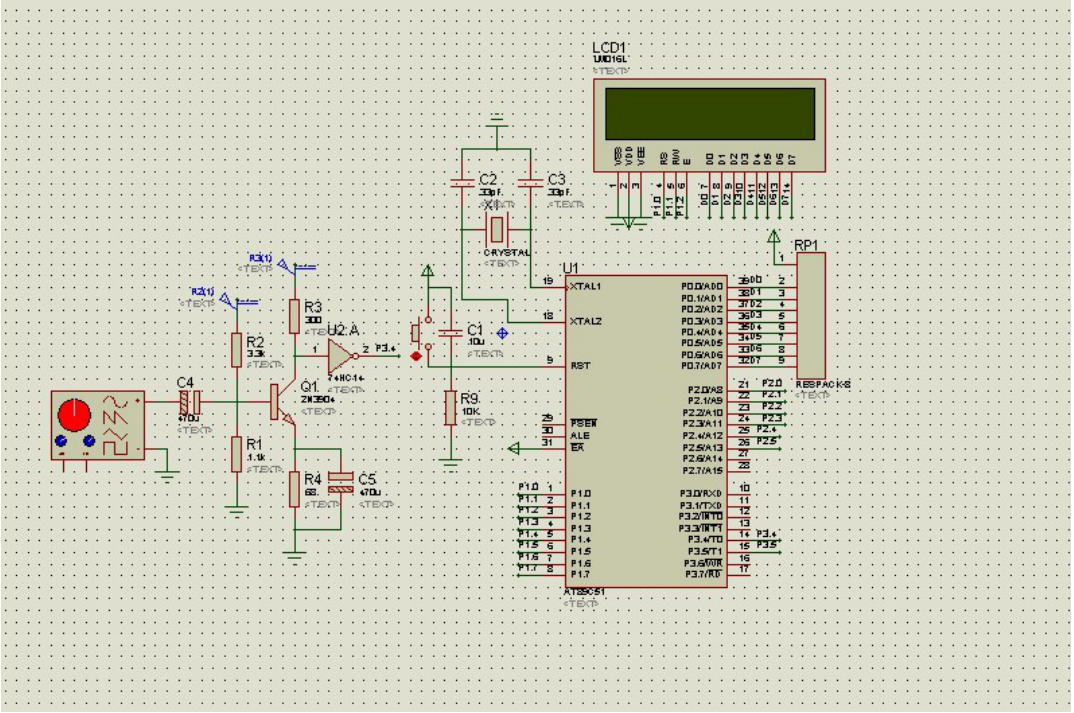The image size is (1074, 713).
Task: Click the P2.0 terminal label at pin 21
Action: click(x=771, y=384)
